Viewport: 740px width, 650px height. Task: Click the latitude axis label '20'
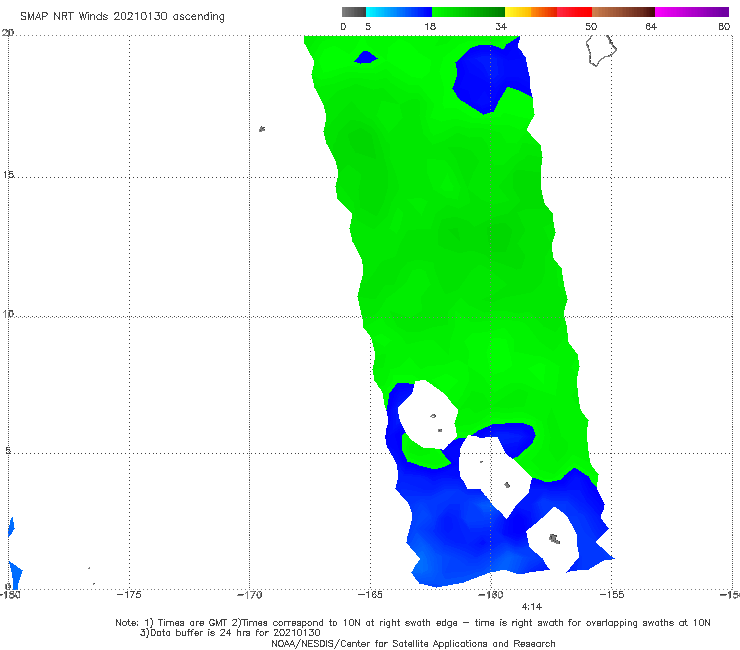coord(8,33)
